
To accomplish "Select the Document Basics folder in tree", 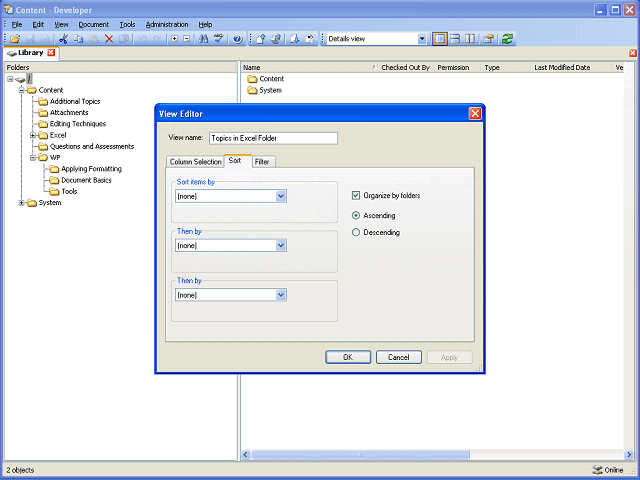I will (86, 180).
